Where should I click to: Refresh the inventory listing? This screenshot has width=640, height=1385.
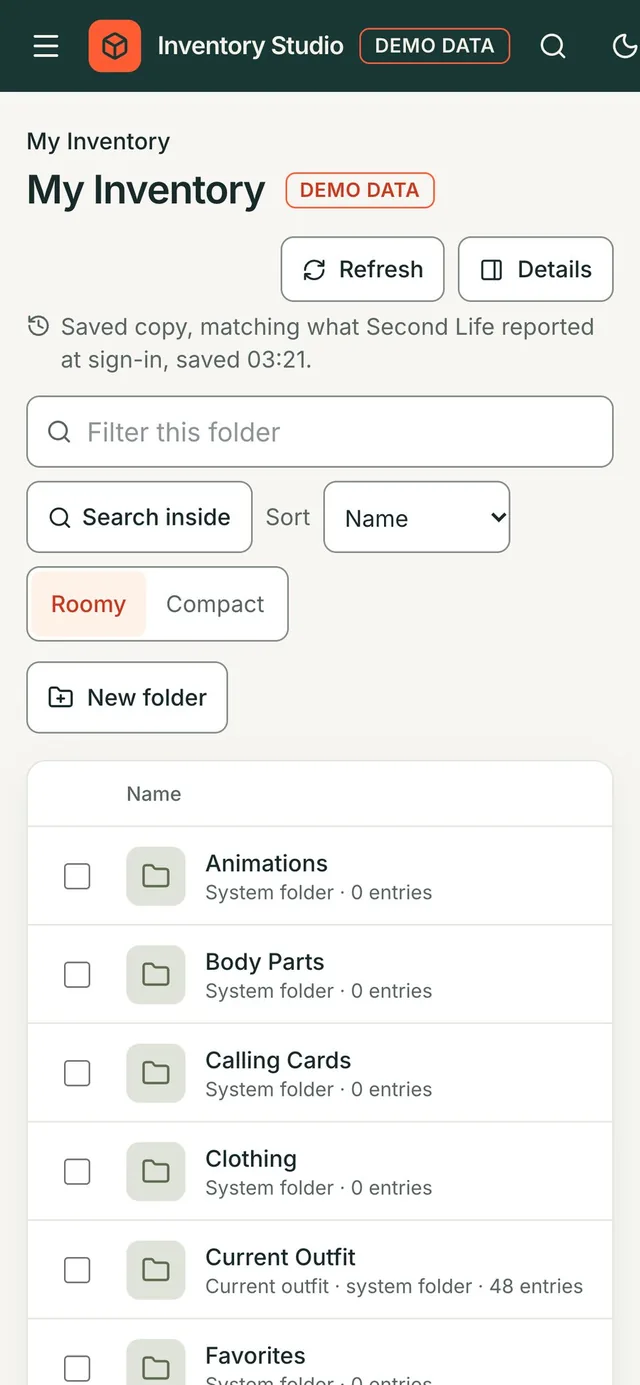362,269
